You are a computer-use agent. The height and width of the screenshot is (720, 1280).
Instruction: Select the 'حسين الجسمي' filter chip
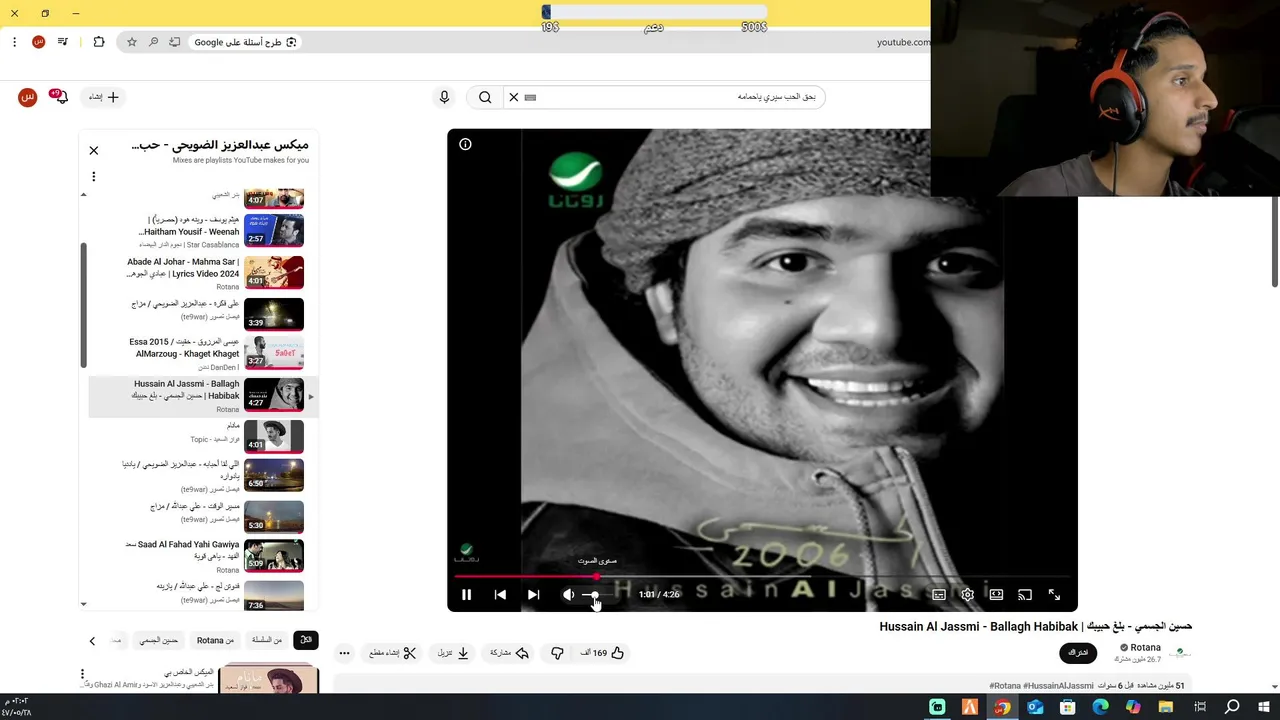[159, 640]
